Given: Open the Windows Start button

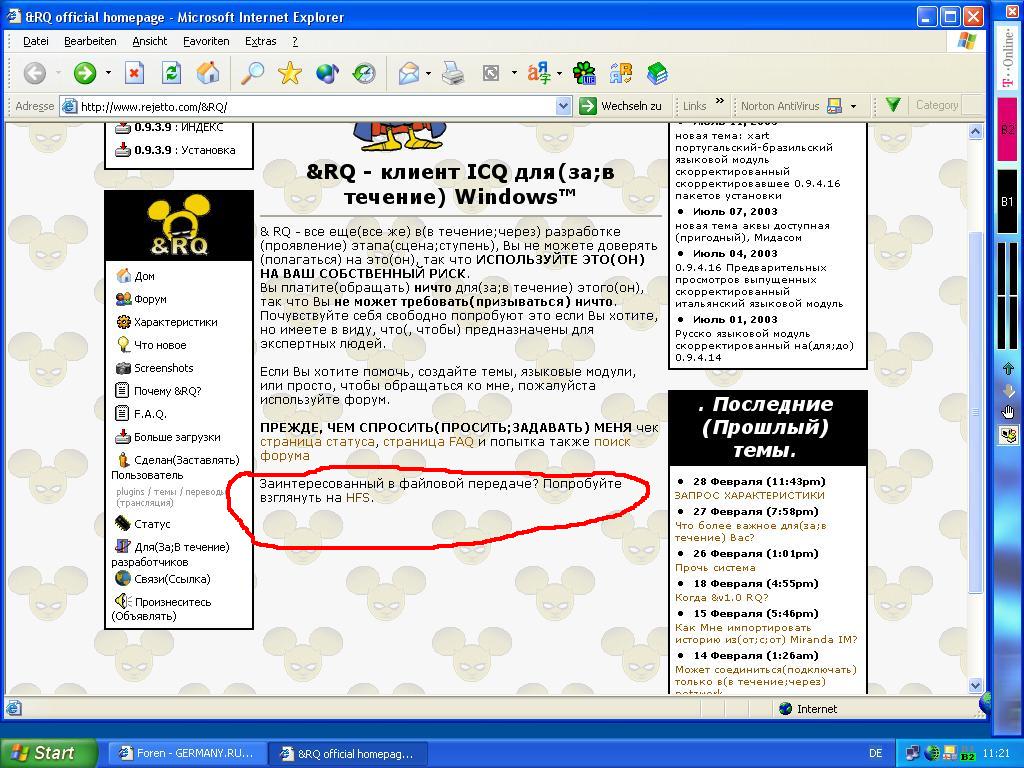Looking at the screenshot, I should 49,753.
